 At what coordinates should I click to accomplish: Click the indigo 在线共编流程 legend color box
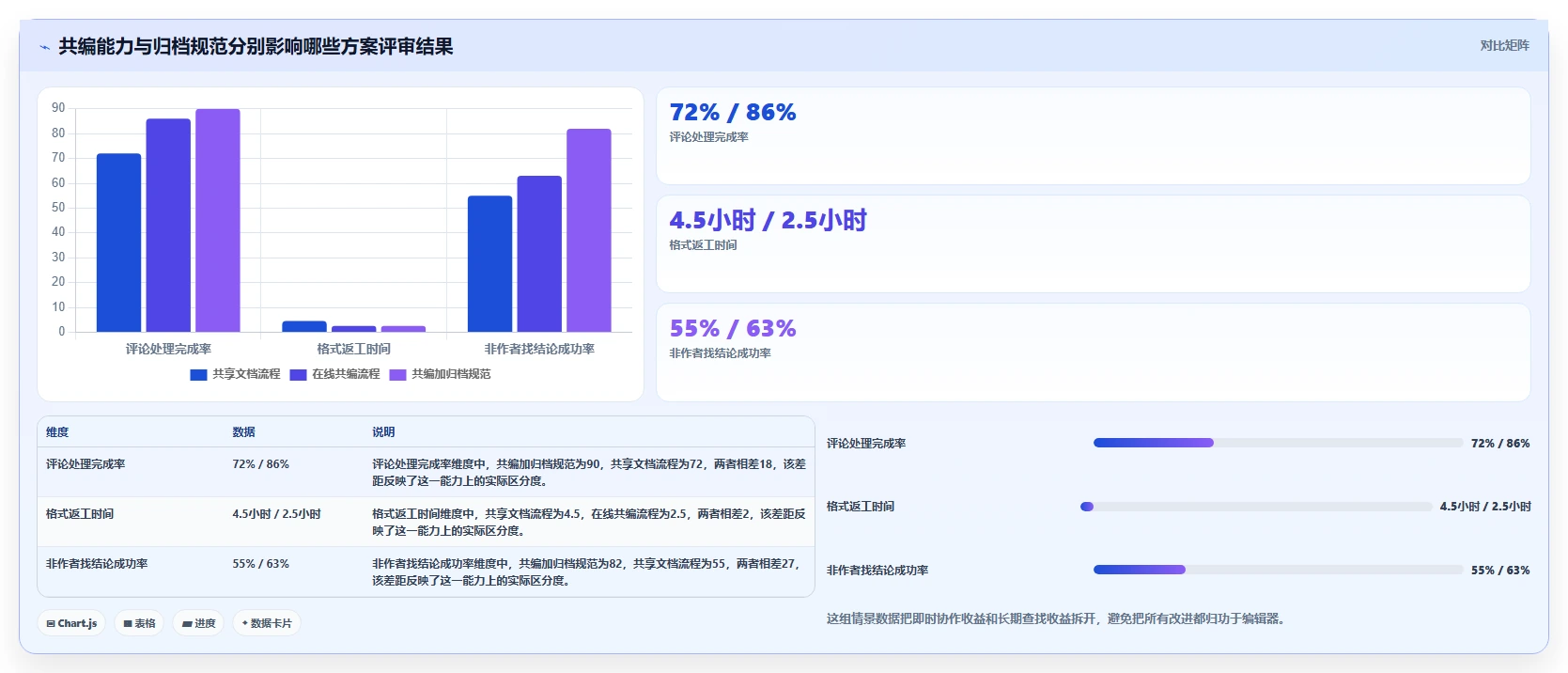coord(298,374)
